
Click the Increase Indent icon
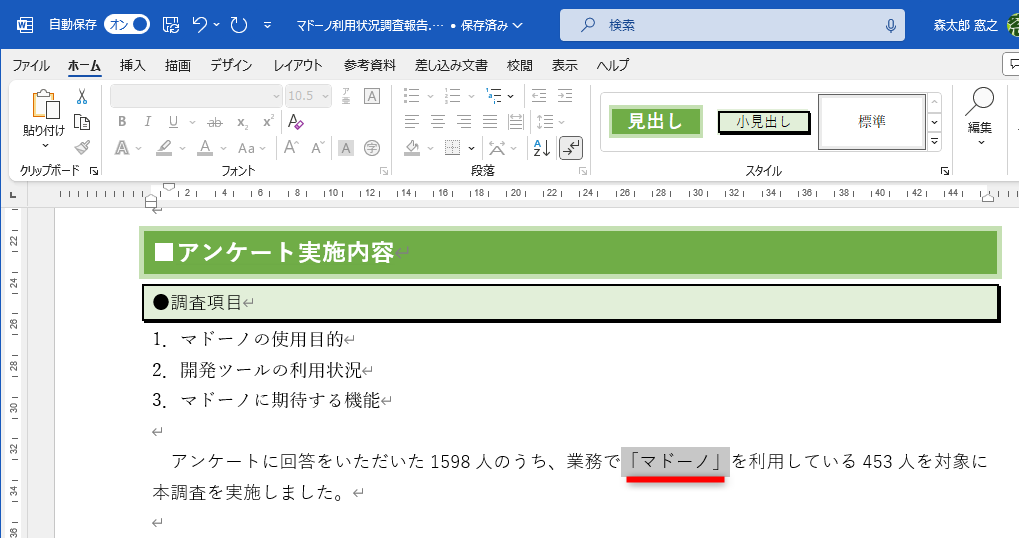(x=565, y=96)
